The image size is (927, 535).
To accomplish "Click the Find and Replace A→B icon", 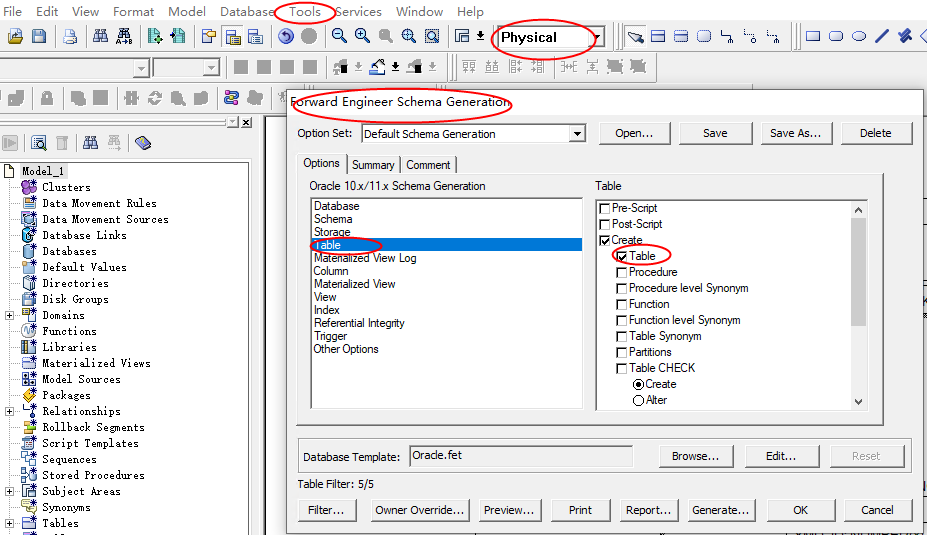I will point(124,37).
